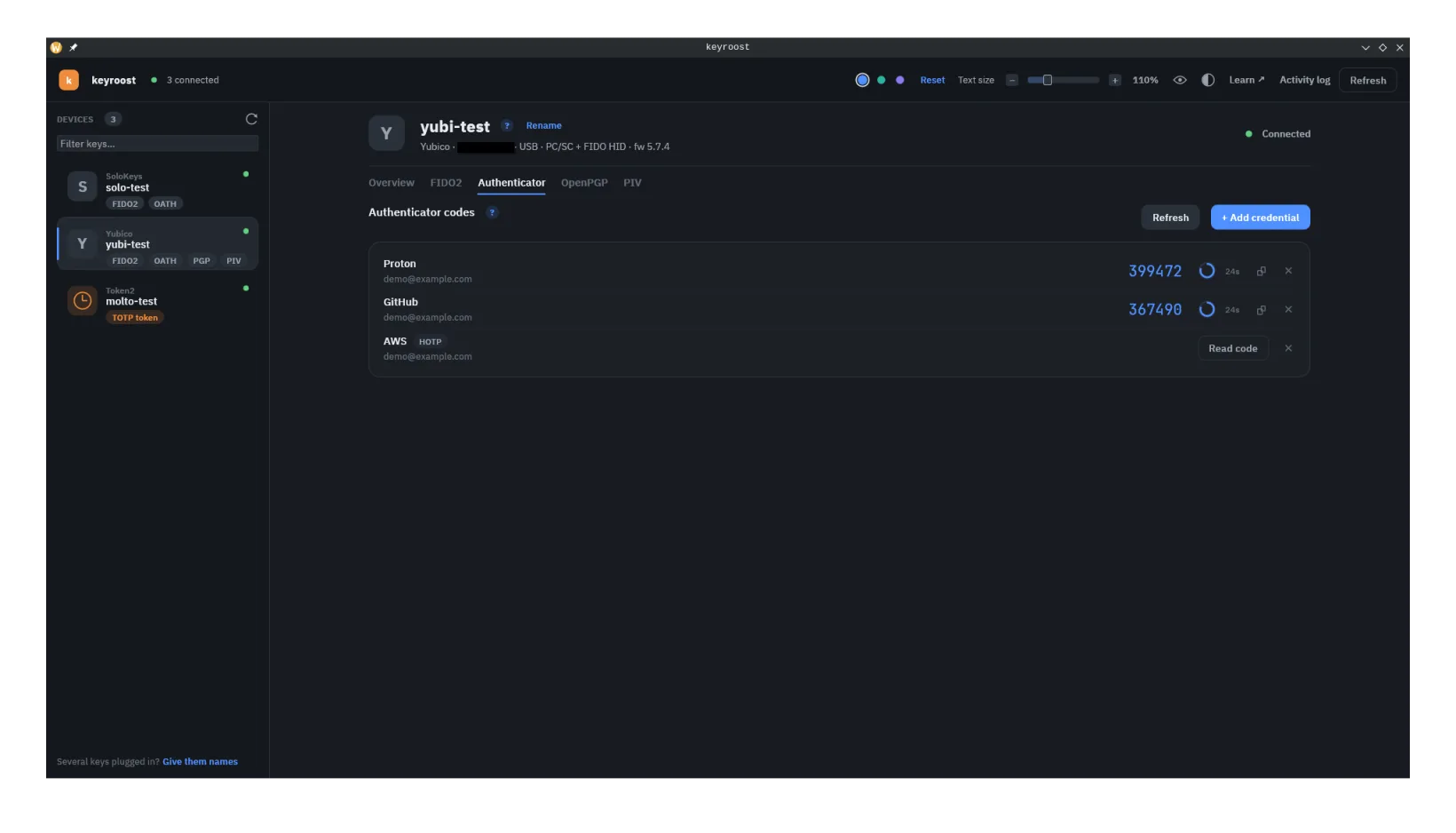Click the TOTP token tag under molto-test
Screen dimensions: 1456x833
tap(135, 318)
